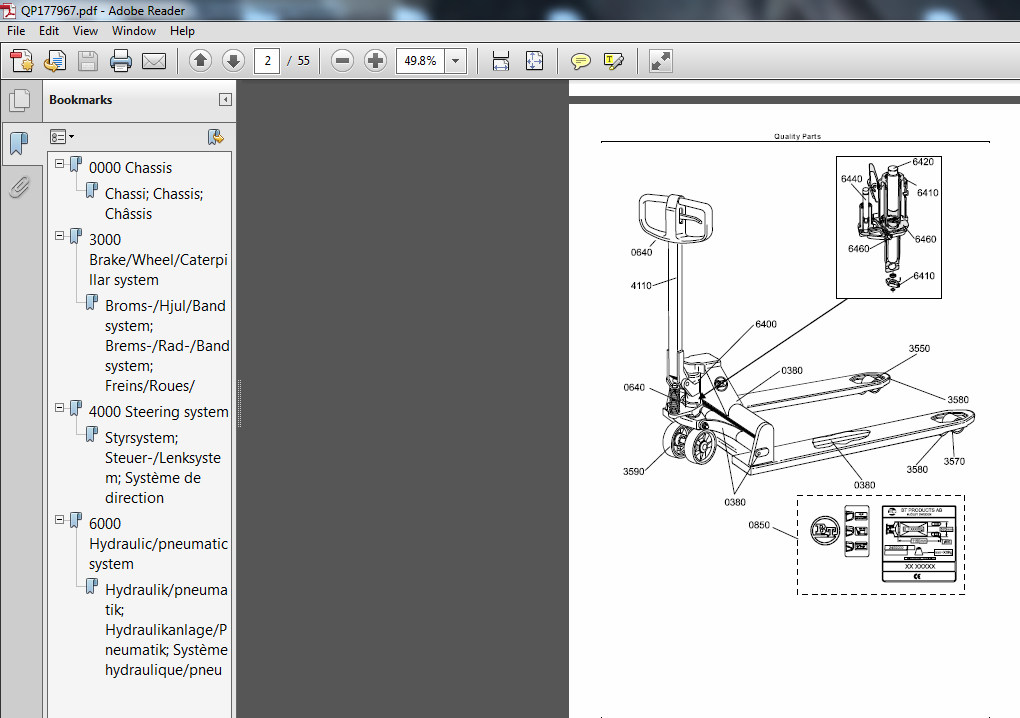The image size is (1020, 718).
Task: Select the Chassi; Chassis; Châssis bookmark
Action: [x=154, y=204]
